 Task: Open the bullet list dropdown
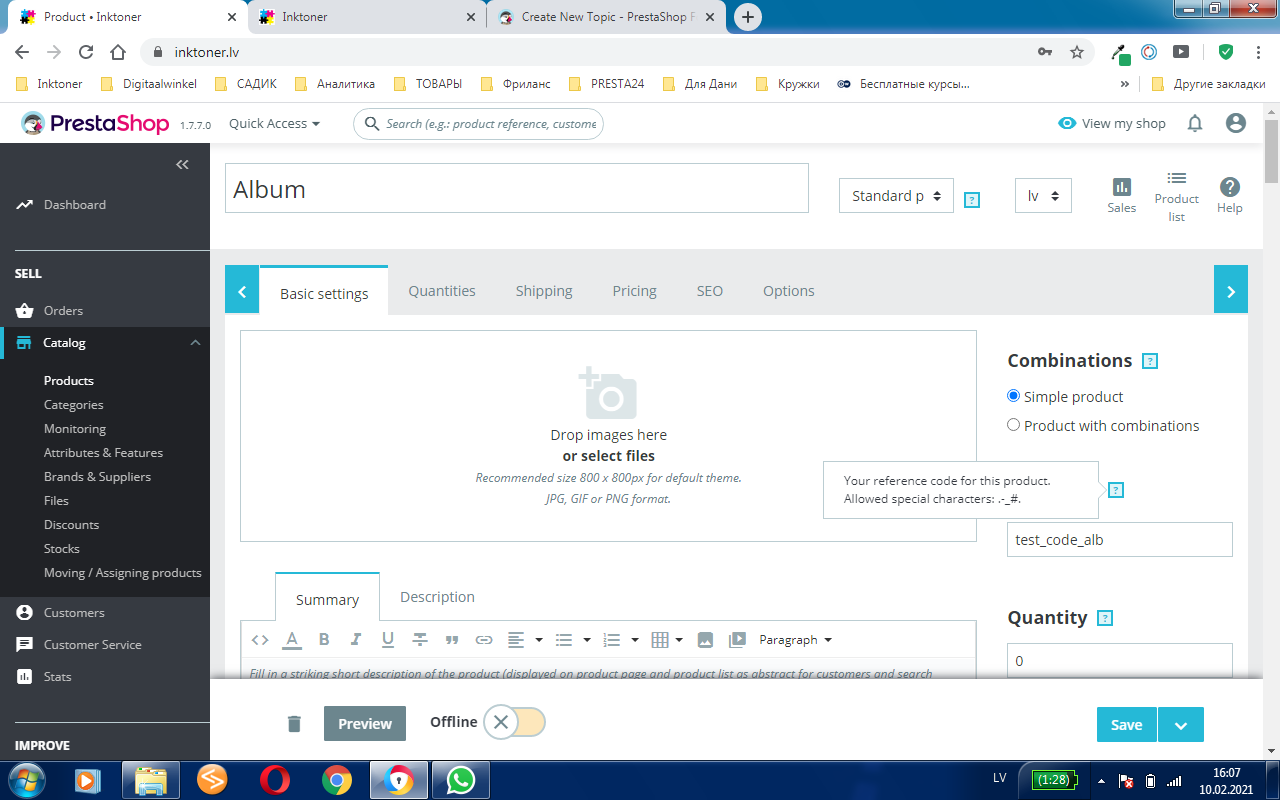pyautogui.click(x=573, y=640)
